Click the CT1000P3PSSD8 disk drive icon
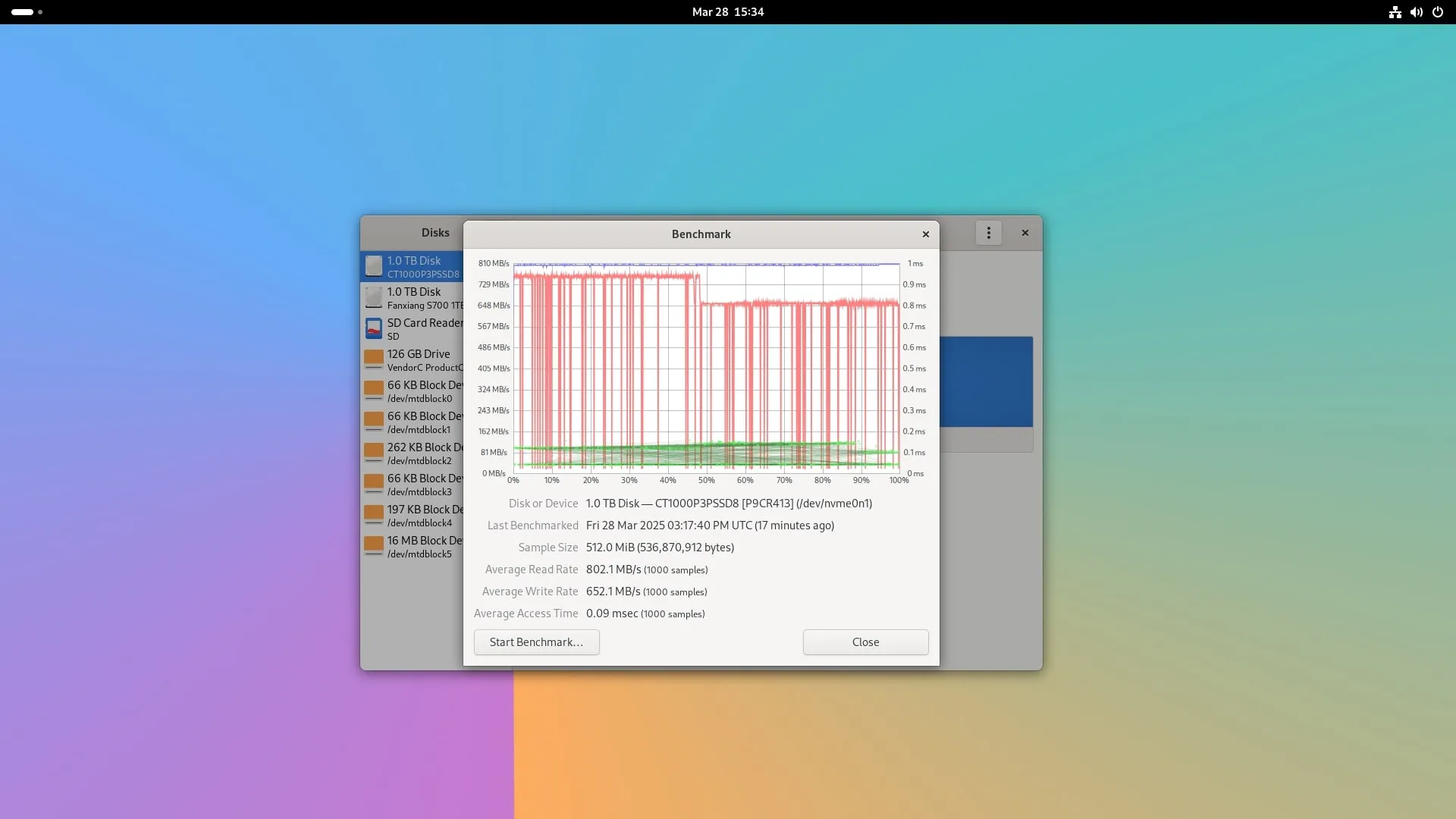This screenshot has width=1456, height=819. [x=373, y=266]
